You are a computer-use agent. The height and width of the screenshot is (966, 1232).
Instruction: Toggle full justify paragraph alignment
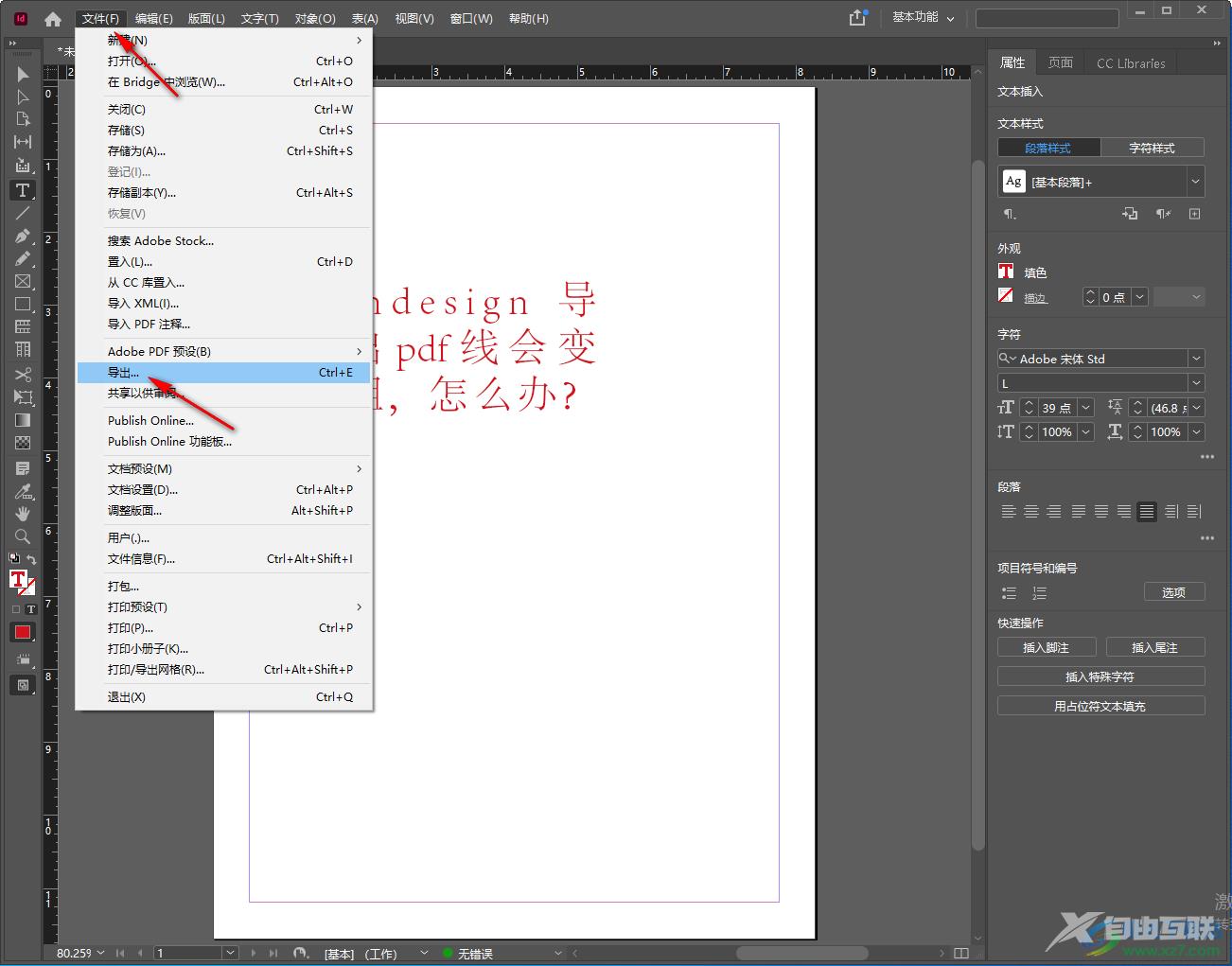coord(1147,512)
